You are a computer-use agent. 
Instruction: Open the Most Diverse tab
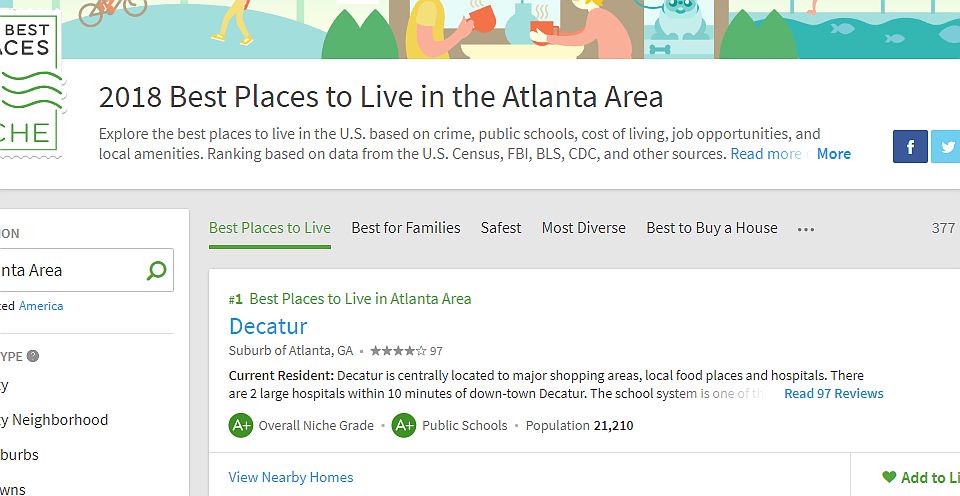(583, 228)
